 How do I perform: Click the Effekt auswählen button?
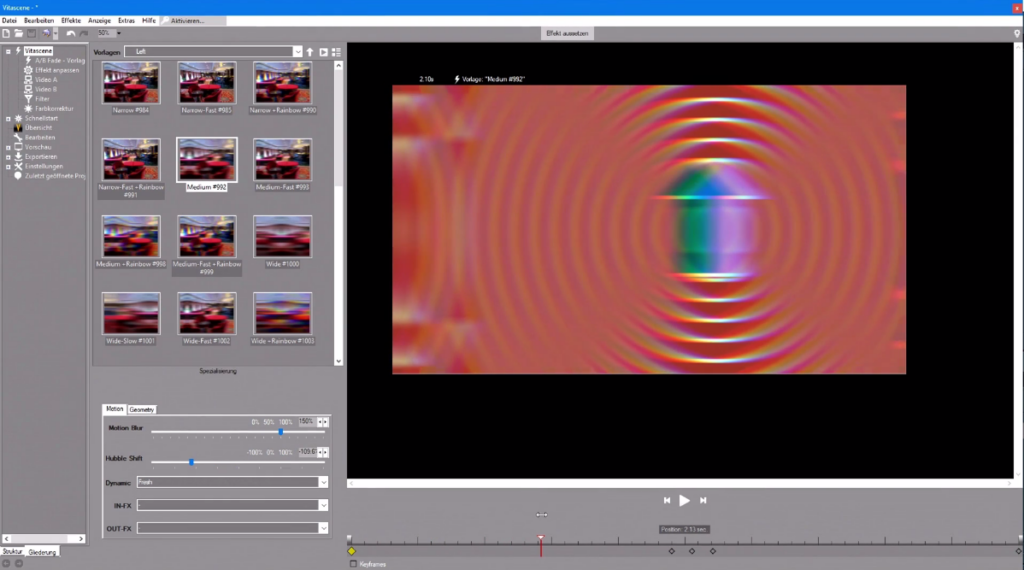click(x=567, y=33)
